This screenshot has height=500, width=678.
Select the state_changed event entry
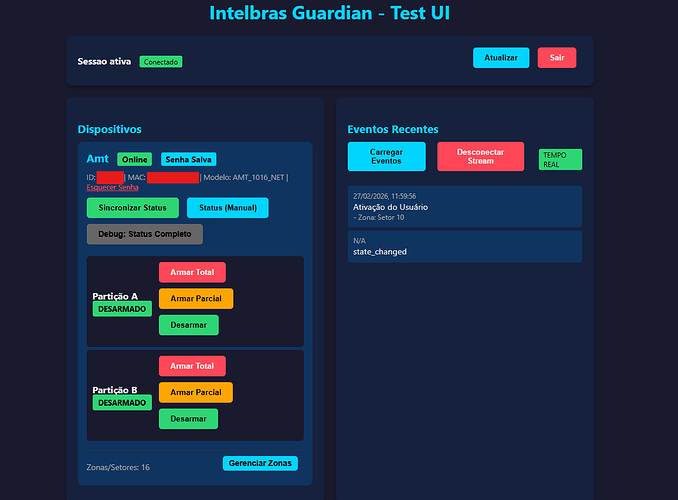(x=465, y=247)
